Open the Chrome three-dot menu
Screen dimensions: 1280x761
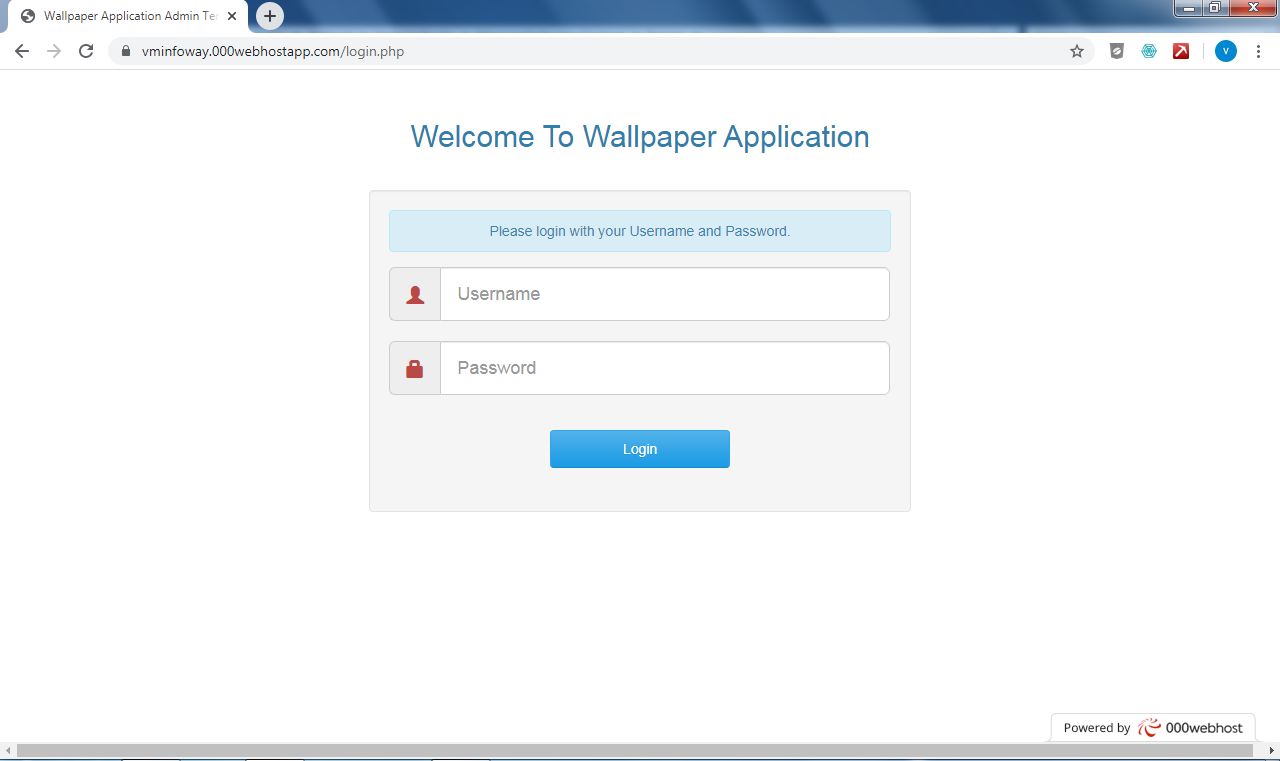(x=1258, y=51)
